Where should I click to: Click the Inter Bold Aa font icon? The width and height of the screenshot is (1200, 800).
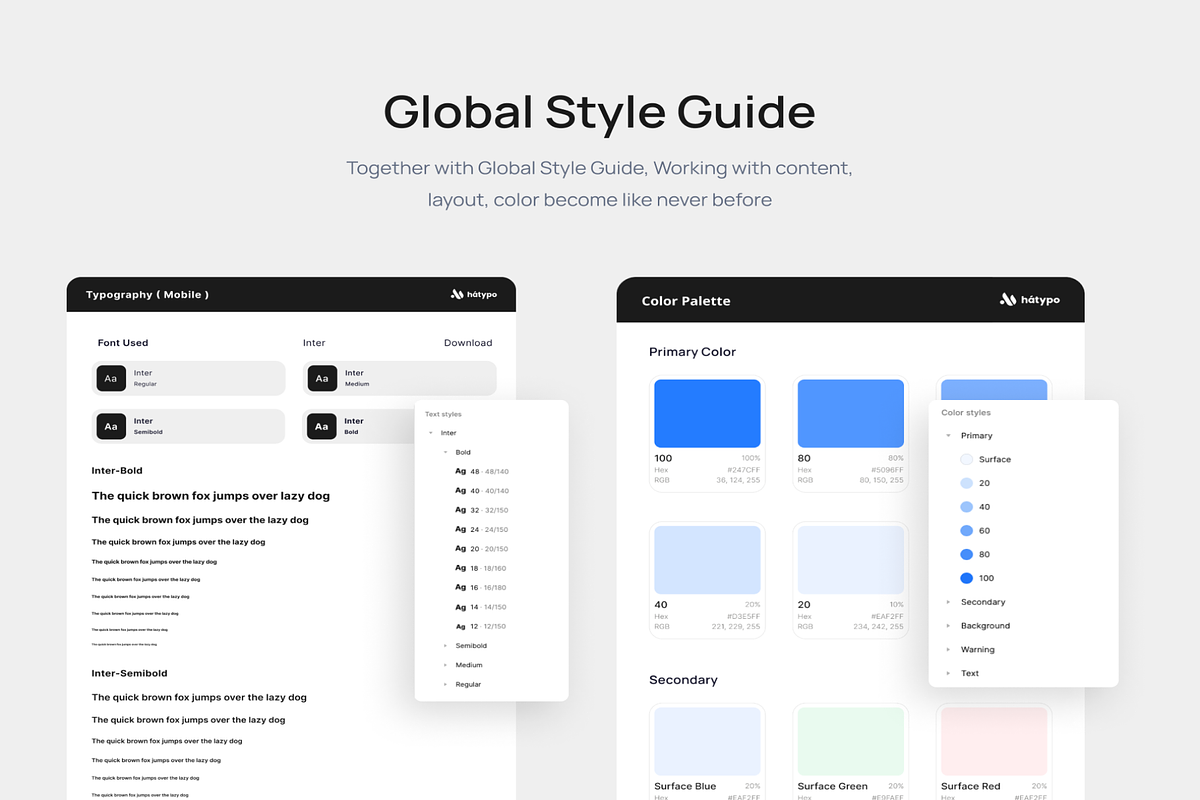point(321,426)
